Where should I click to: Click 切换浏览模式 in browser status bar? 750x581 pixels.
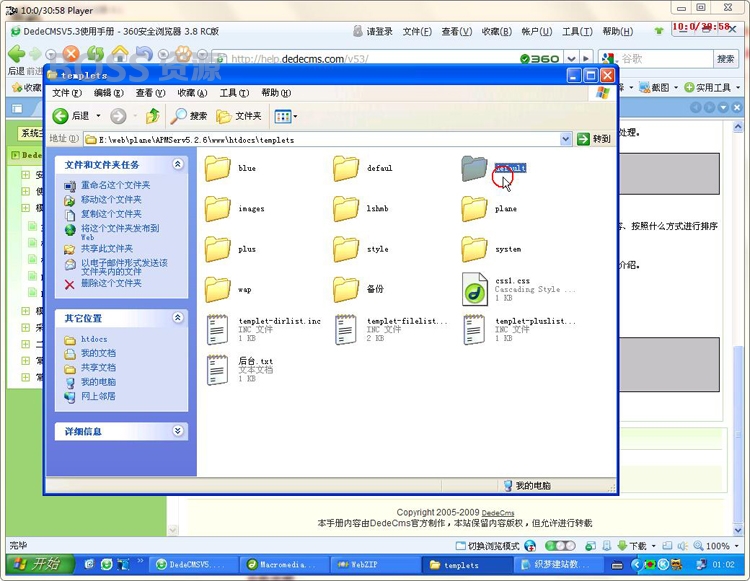tap(487, 546)
